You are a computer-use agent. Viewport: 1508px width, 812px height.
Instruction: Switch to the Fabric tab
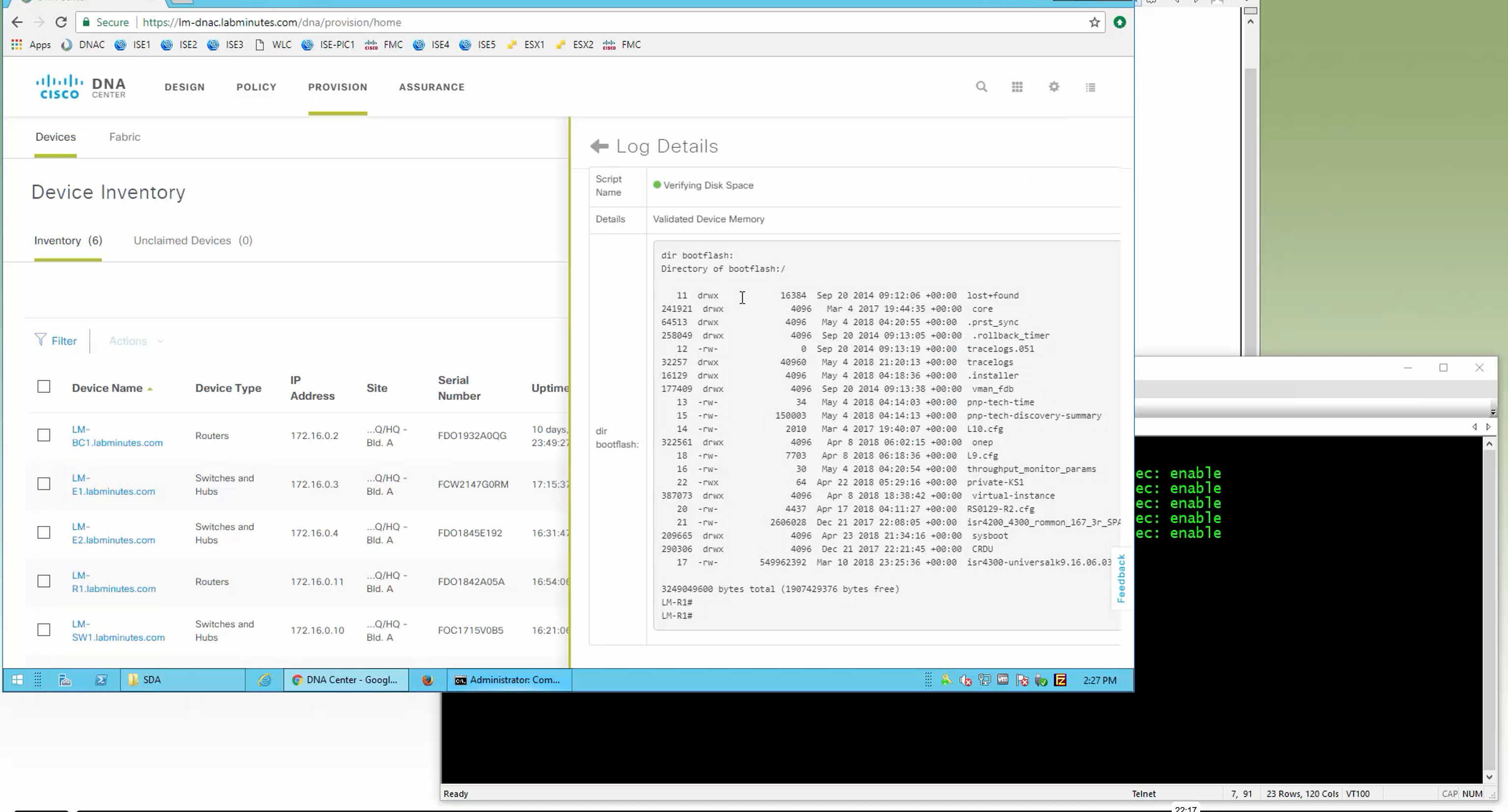[x=125, y=137]
